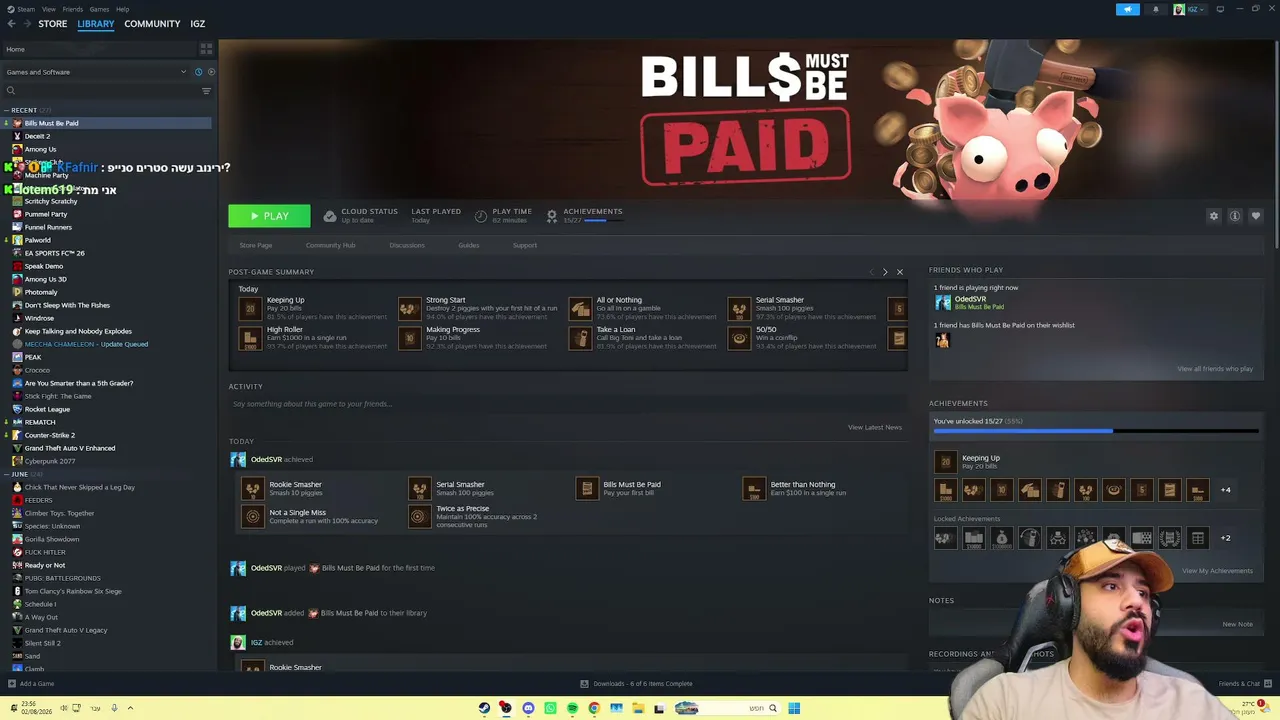Screen dimensions: 1280x720
Task: Click the activity comment input field
Action: 567,404
